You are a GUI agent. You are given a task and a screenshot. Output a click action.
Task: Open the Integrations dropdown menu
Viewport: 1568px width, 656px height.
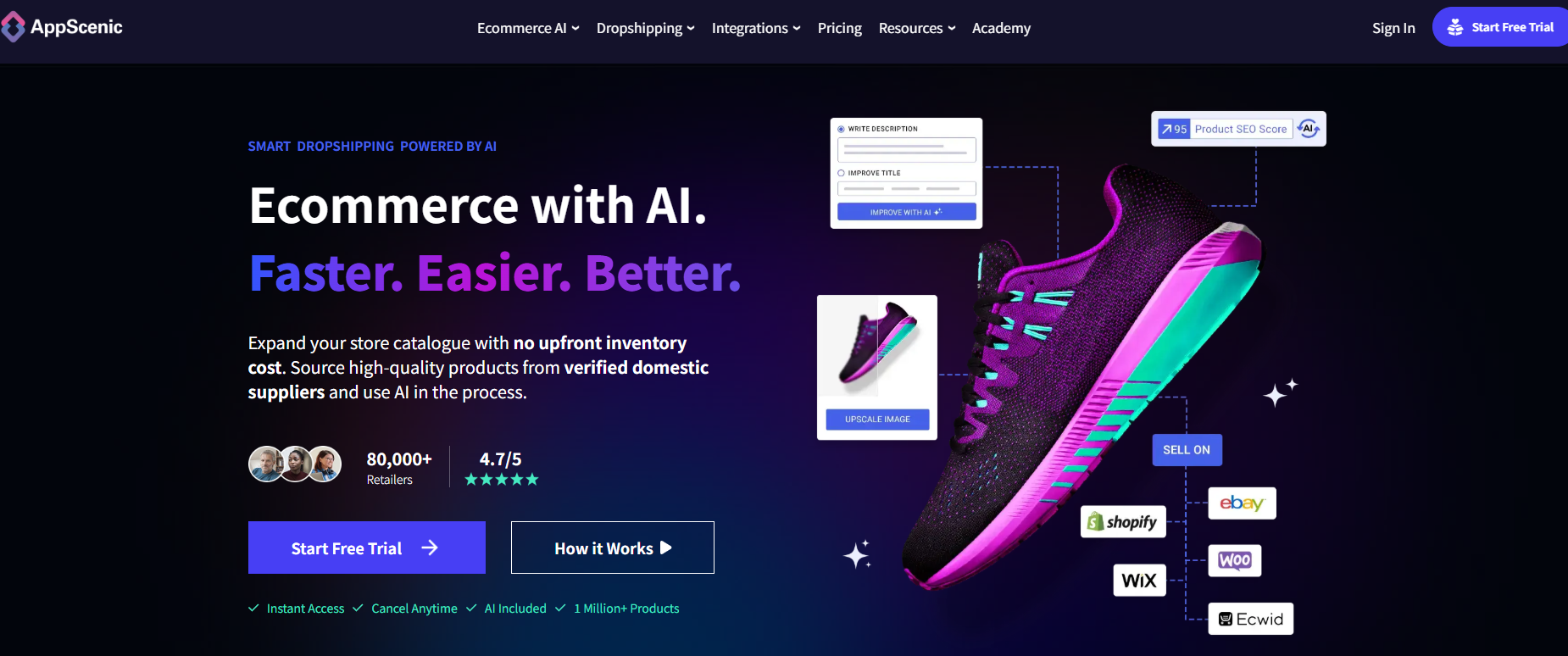[756, 28]
